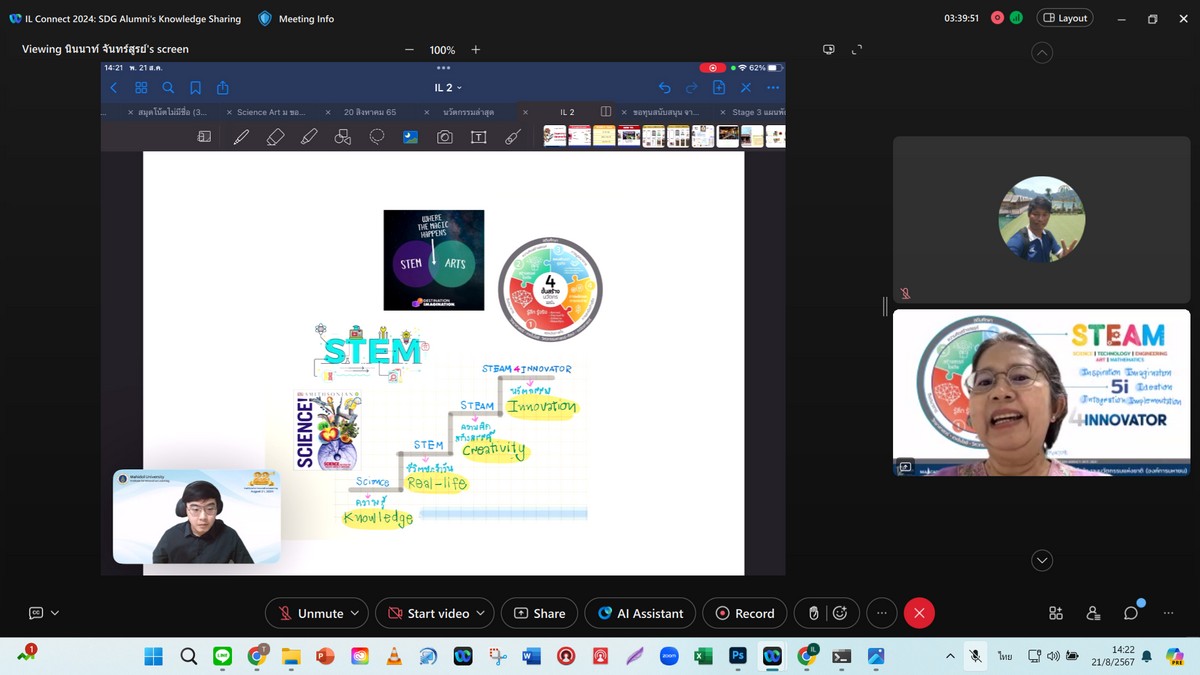Enter full-screen view of shared content
The image size is (1200, 675).
(x=857, y=49)
